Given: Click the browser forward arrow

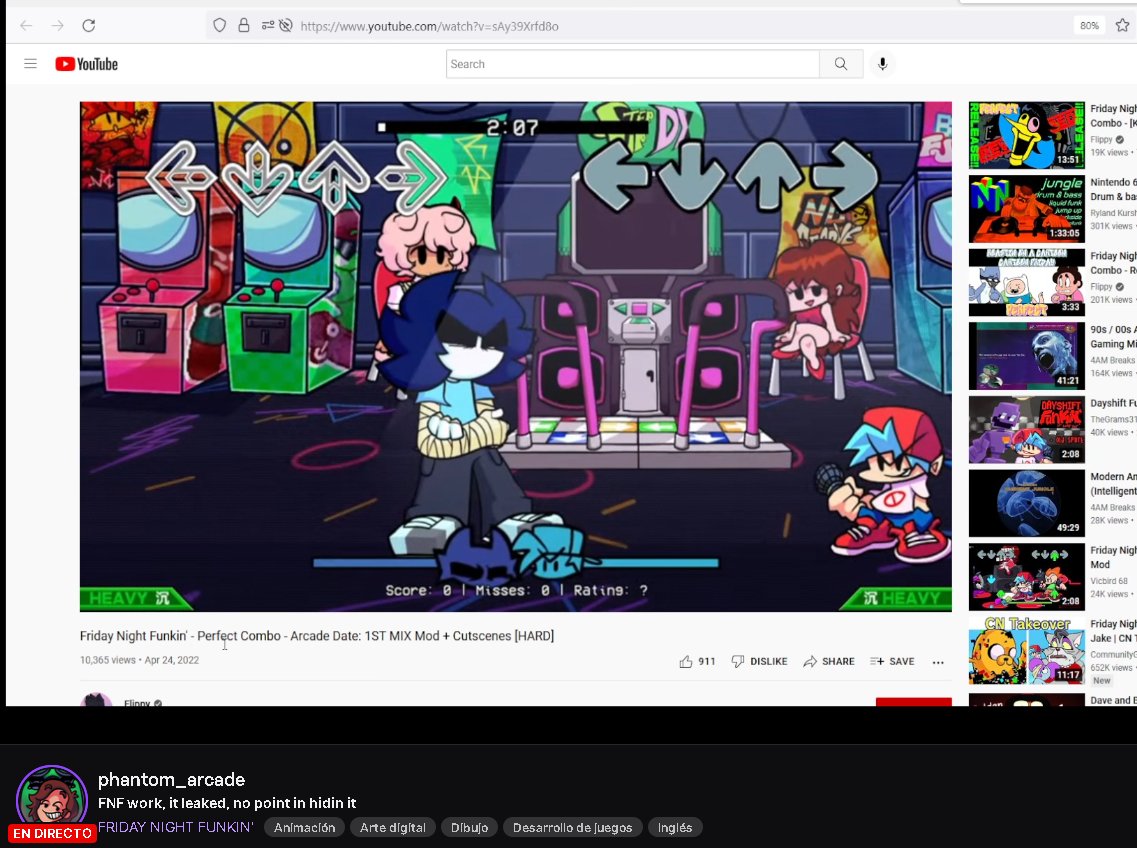Looking at the screenshot, I should coord(57,26).
